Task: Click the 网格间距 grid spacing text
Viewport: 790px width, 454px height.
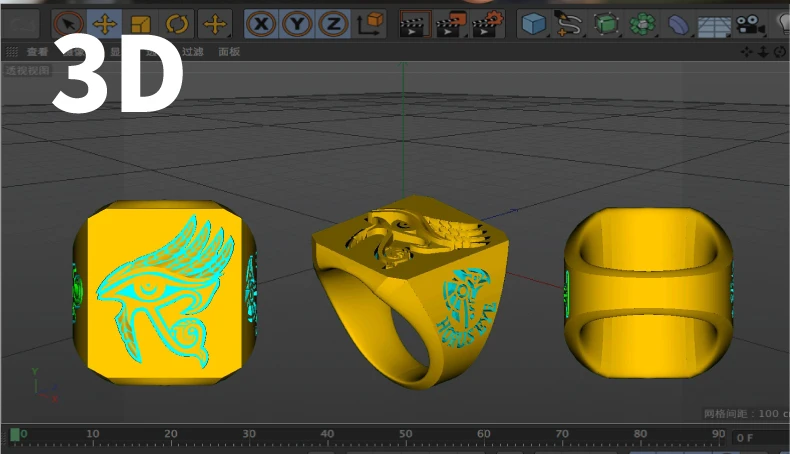Action: tap(746, 414)
